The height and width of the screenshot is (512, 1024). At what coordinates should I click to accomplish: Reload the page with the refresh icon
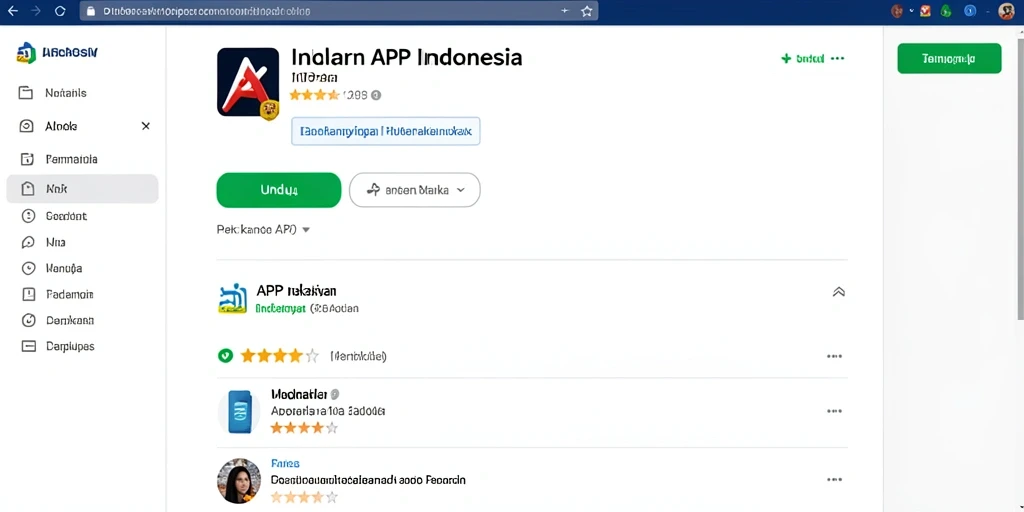[60, 11]
